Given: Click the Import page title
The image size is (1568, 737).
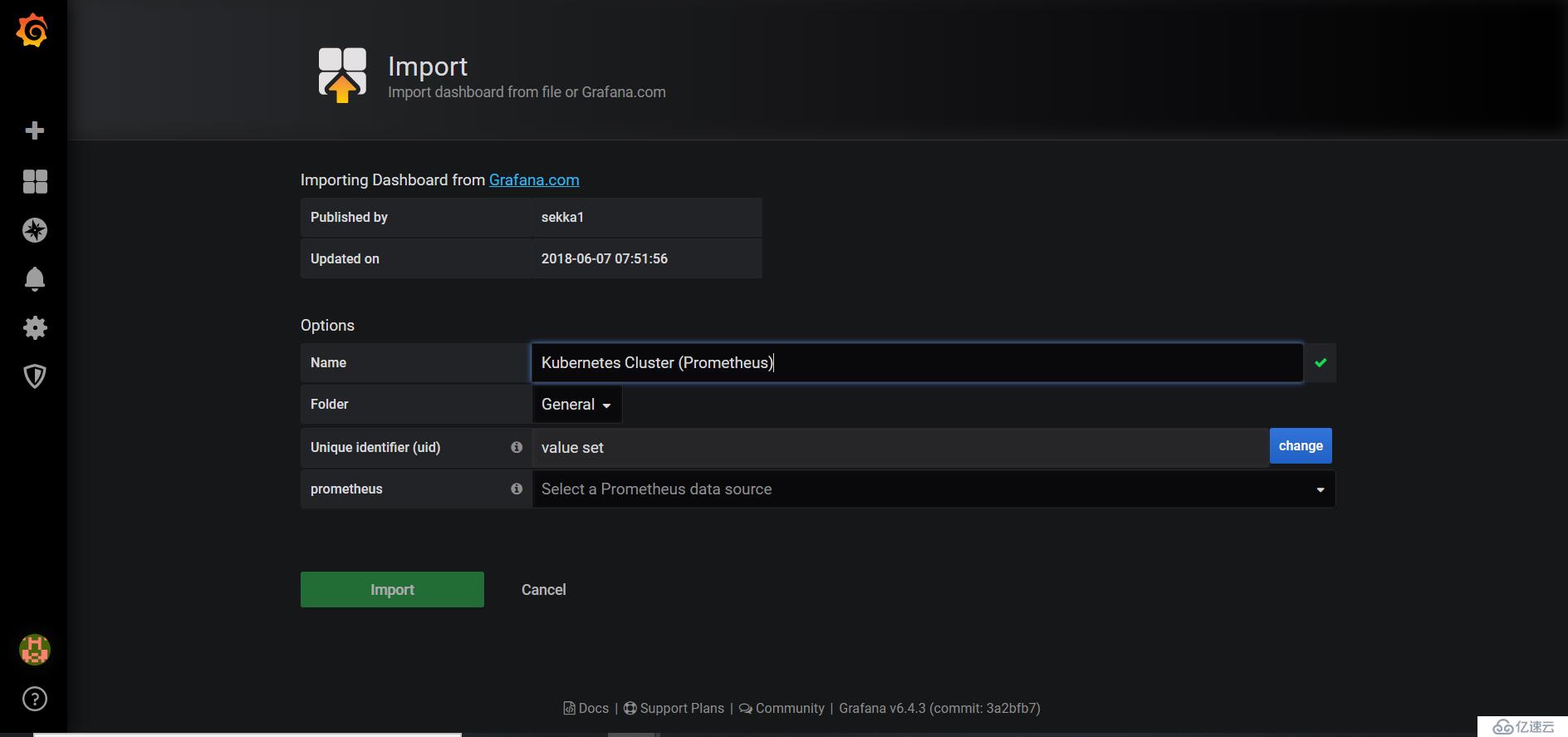Looking at the screenshot, I should pos(428,66).
